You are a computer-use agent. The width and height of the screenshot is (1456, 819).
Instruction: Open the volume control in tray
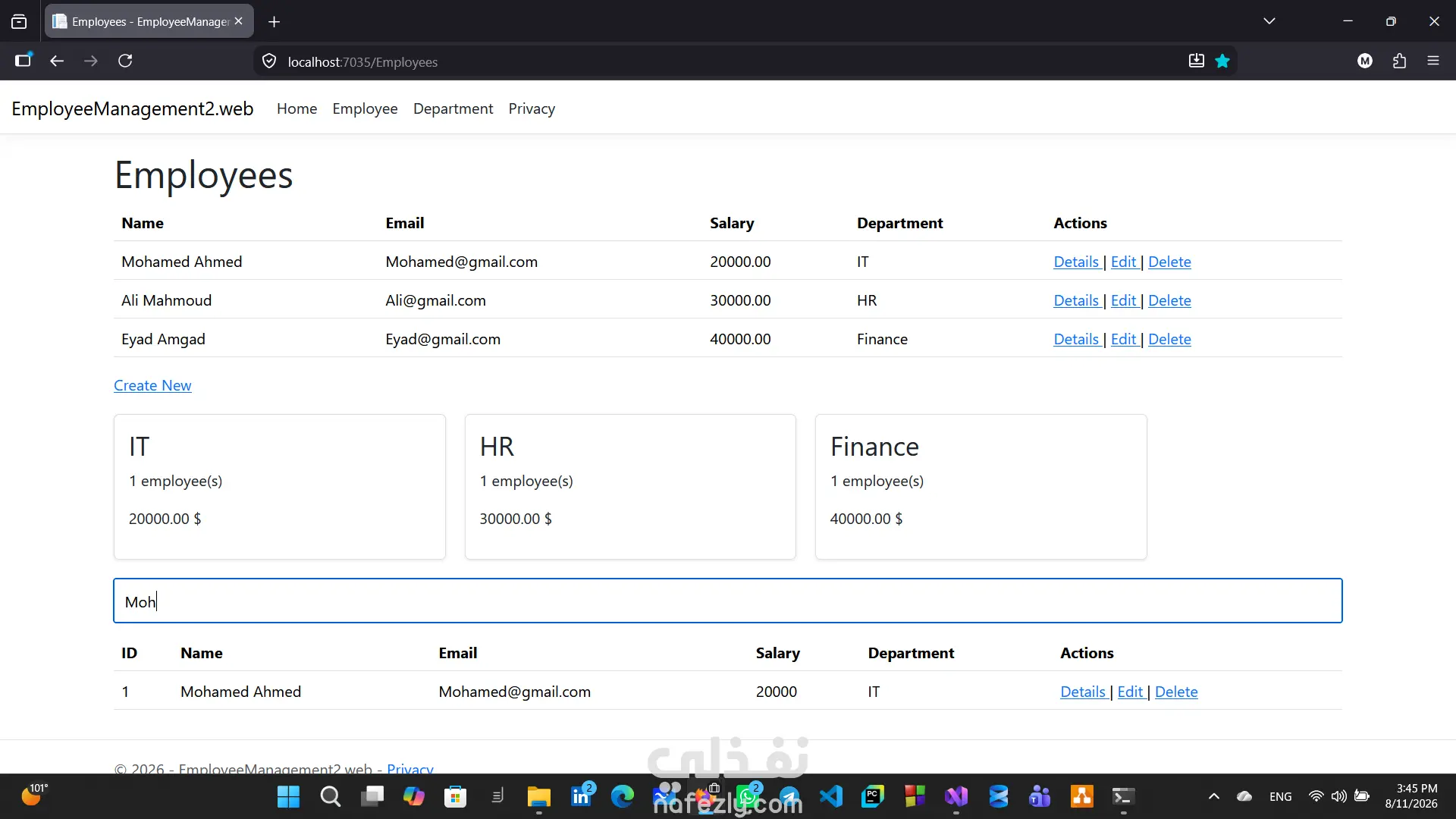pos(1339,796)
